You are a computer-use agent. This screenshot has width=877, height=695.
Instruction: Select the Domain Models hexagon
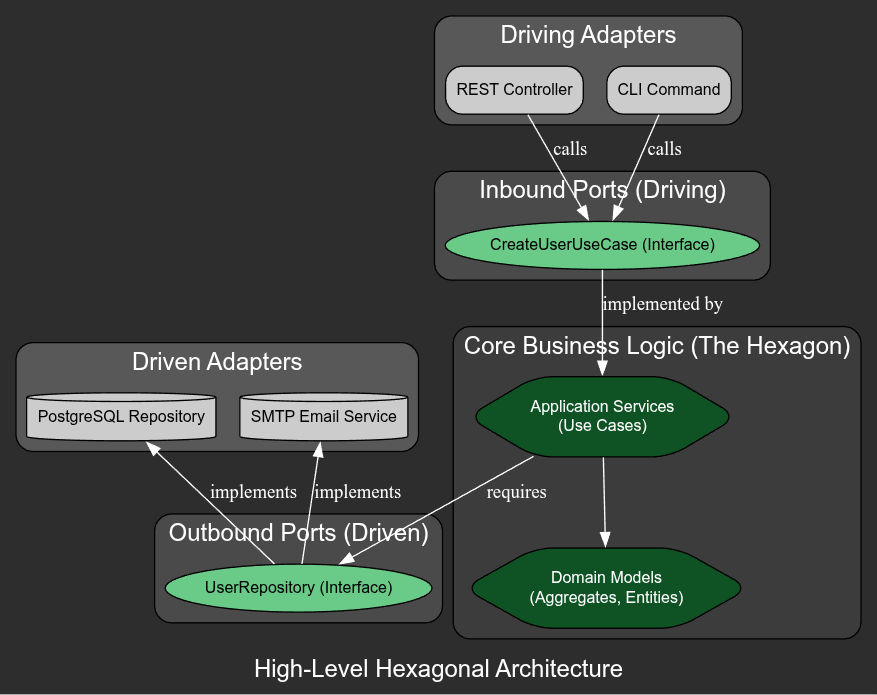pyautogui.click(x=606, y=588)
